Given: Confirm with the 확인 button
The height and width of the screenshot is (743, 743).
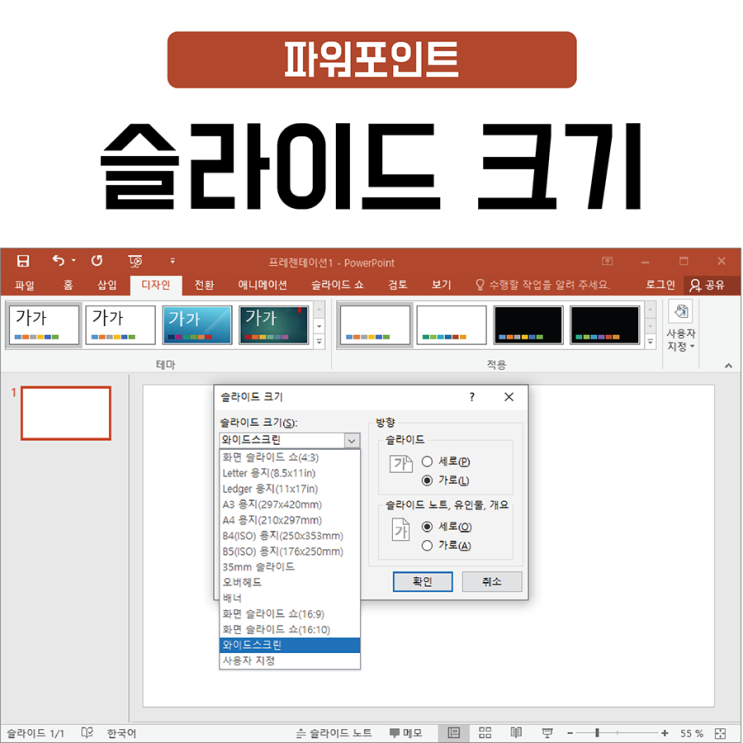Looking at the screenshot, I should pyautogui.click(x=423, y=581).
